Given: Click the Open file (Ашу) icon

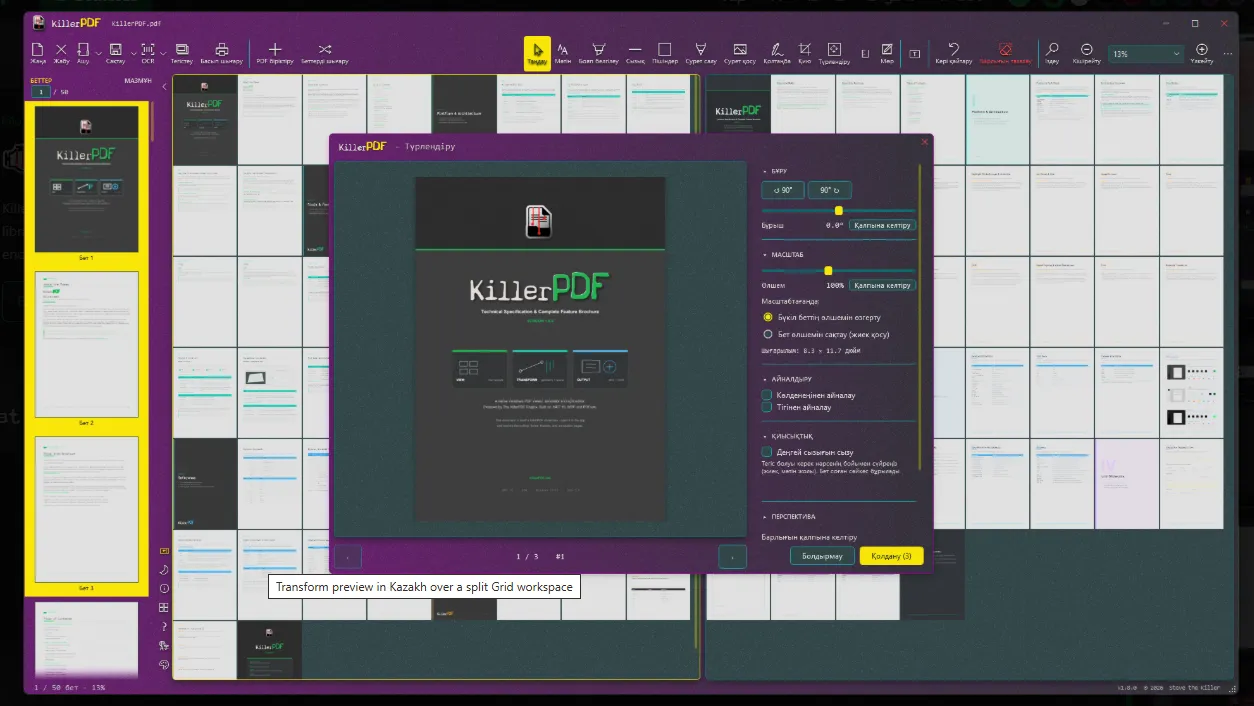Looking at the screenshot, I should [83, 49].
